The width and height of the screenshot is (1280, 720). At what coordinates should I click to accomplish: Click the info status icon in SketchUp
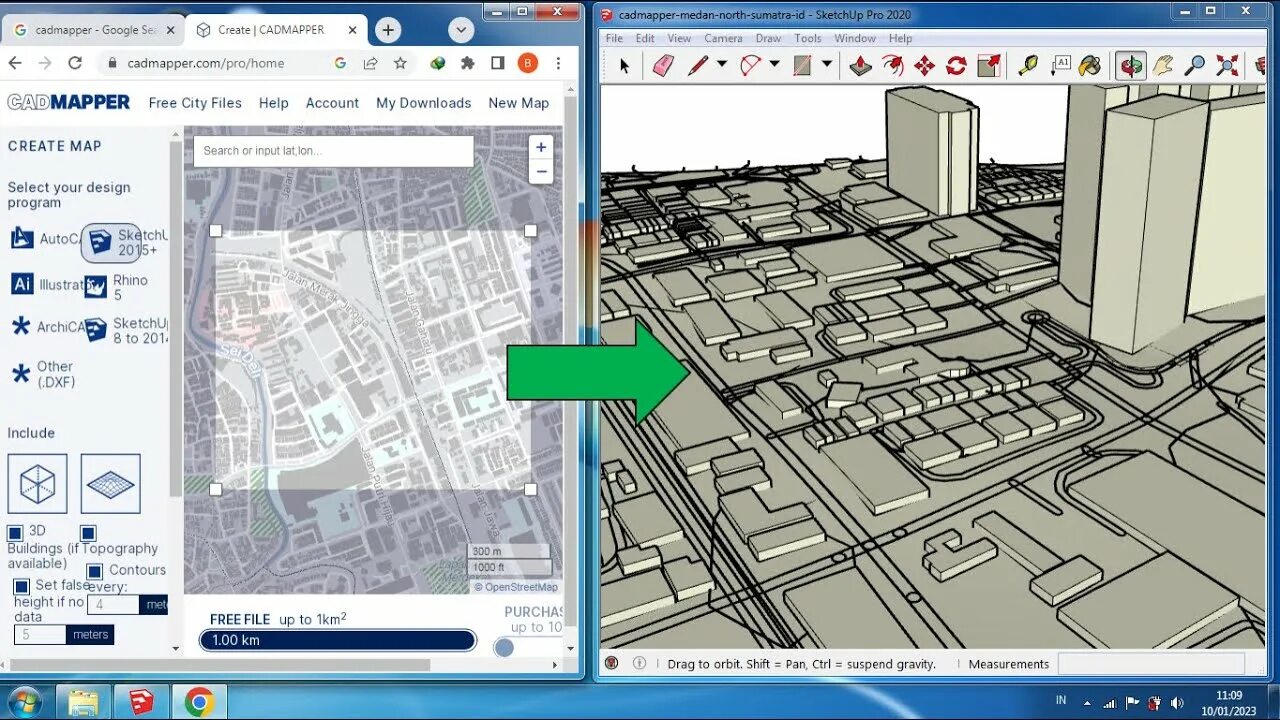639,663
